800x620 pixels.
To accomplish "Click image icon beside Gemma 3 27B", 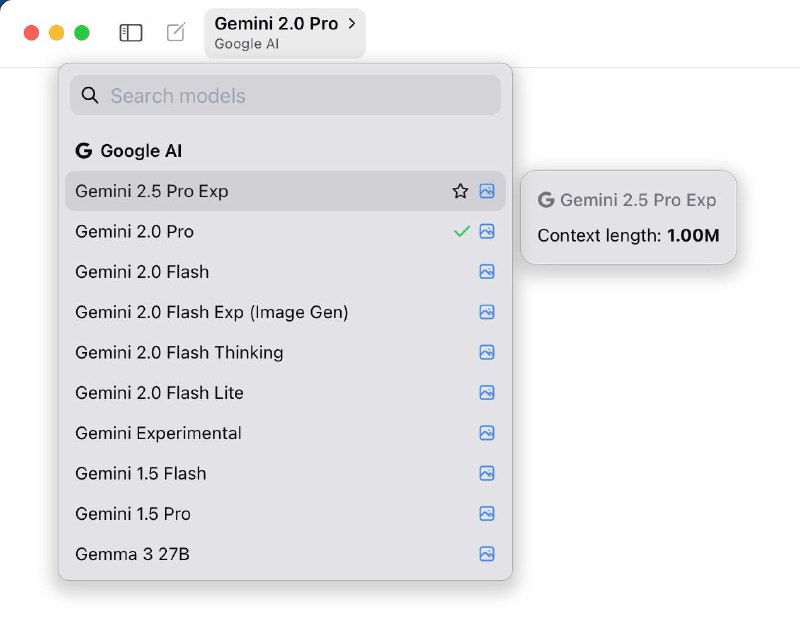I will coord(487,554).
